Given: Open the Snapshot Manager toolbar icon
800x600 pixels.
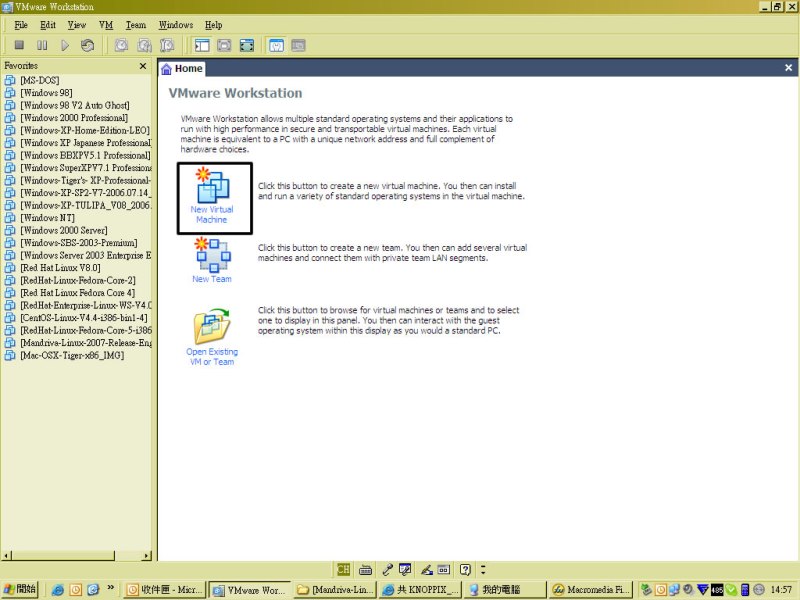Looking at the screenshot, I should click(167, 45).
